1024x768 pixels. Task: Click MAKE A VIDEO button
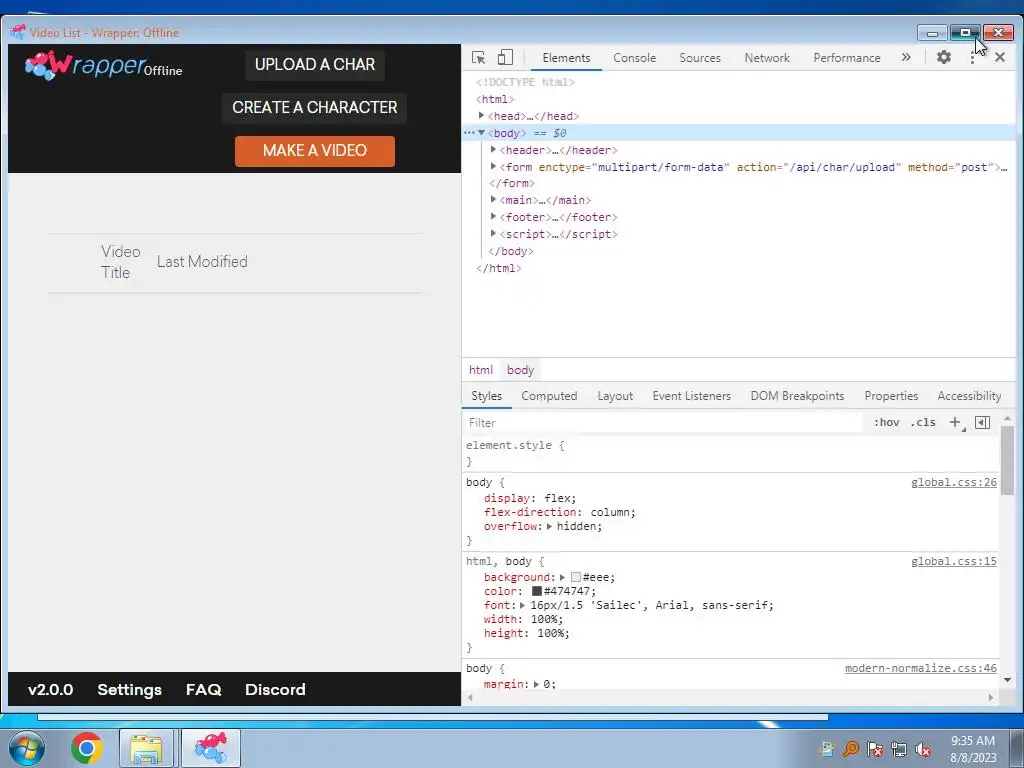tap(315, 151)
